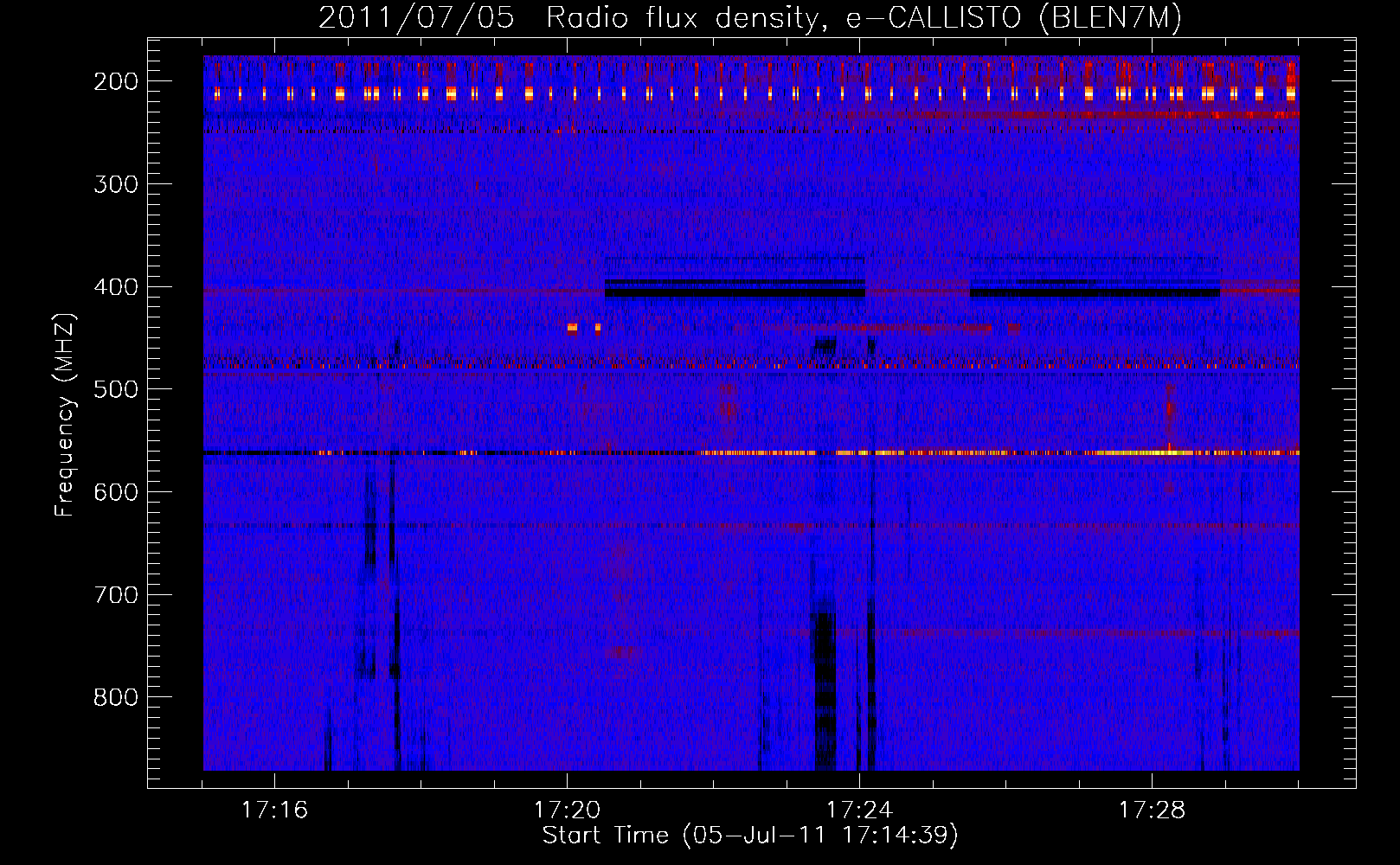Click the 500 frequency tick label
1400x865 pixels.
click(x=116, y=389)
